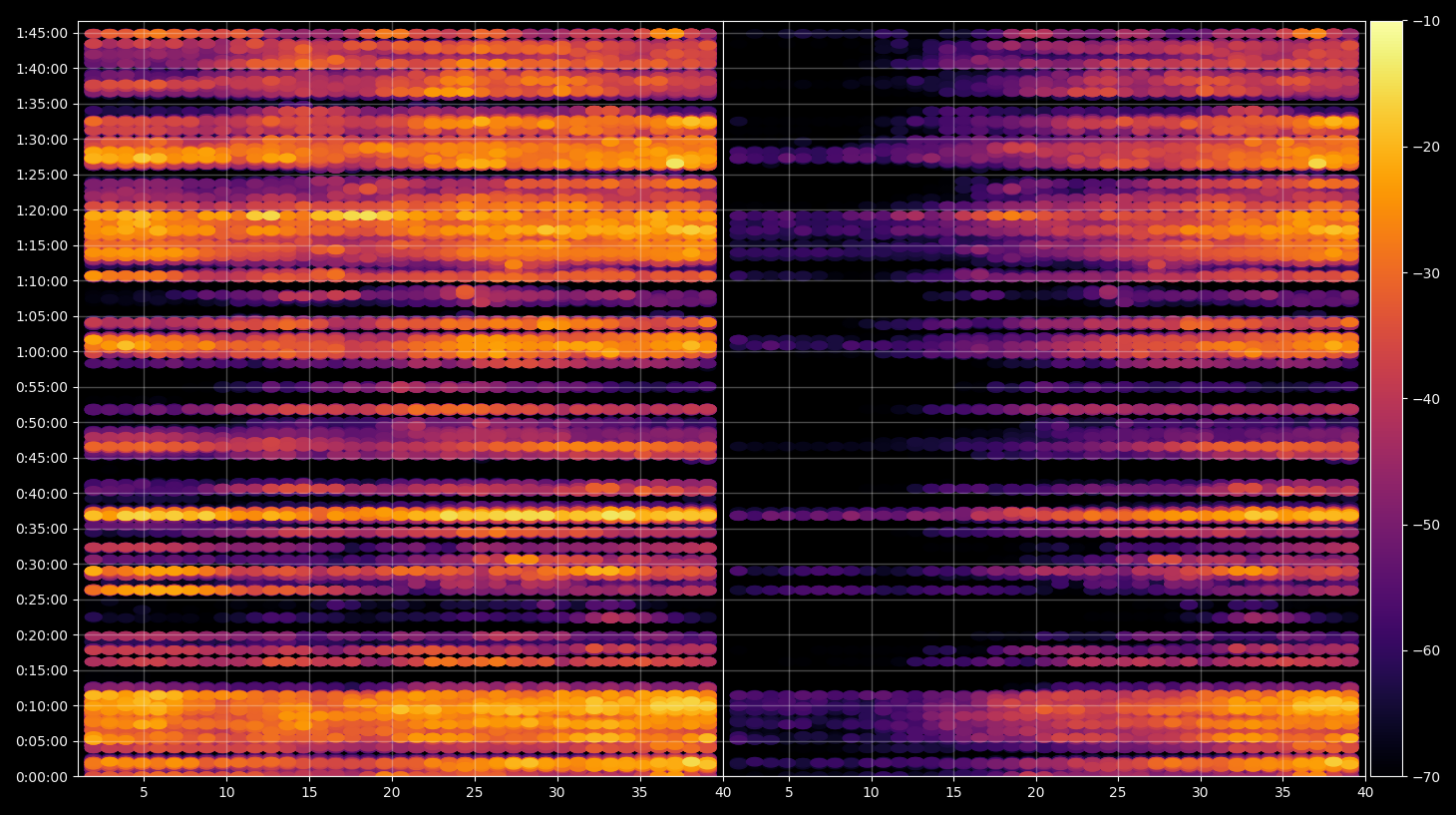Click the −60 colorbar tick label

coord(1427,650)
